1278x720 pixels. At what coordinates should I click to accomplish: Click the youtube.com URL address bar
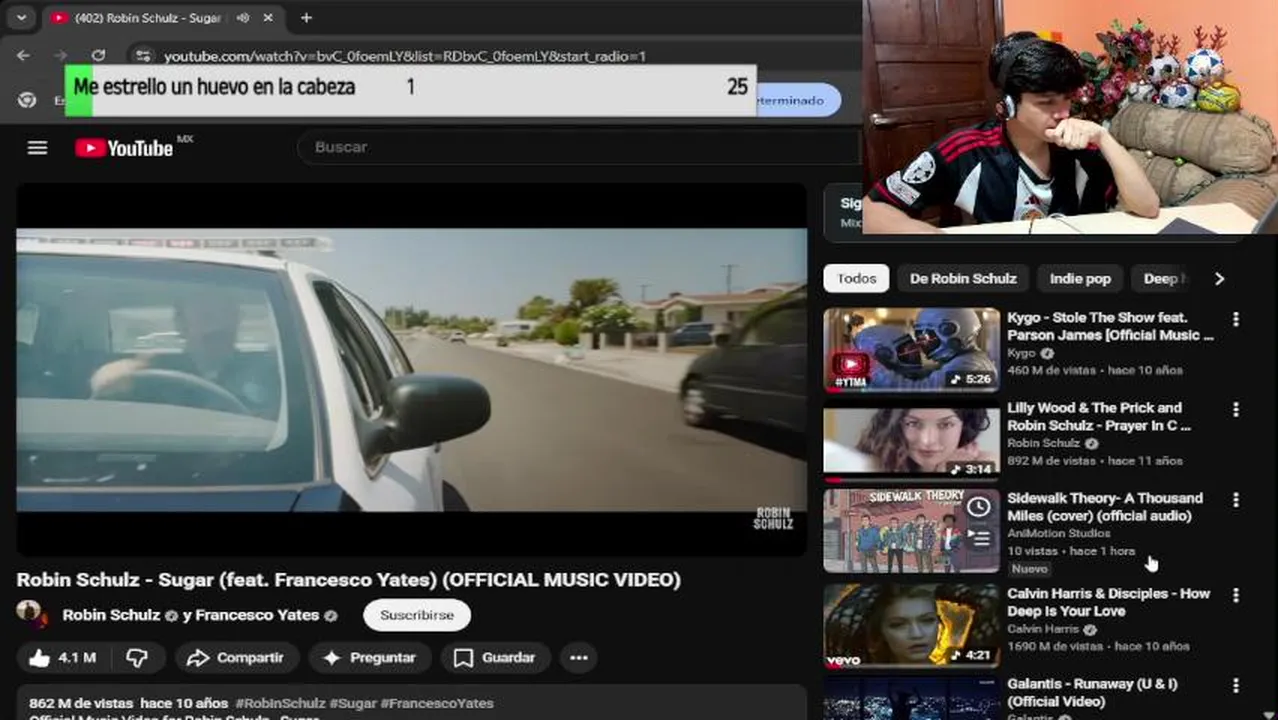click(405, 56)
